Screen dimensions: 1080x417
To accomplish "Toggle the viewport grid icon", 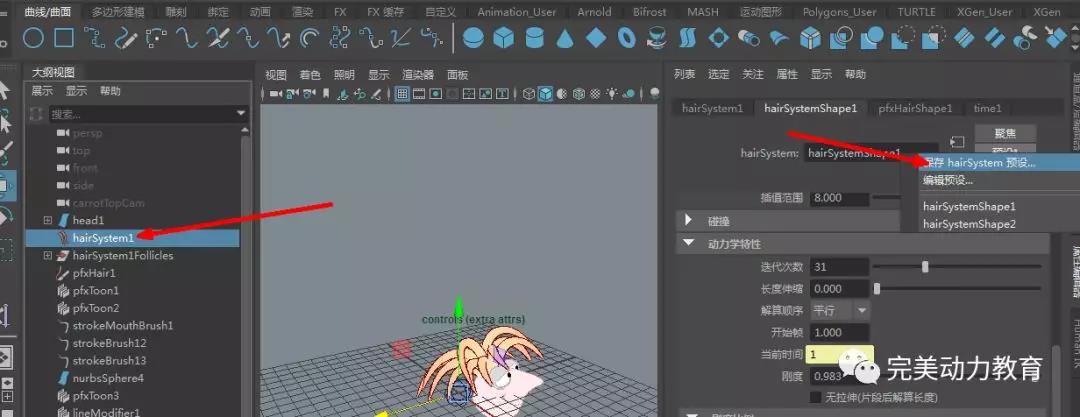I will [403, 94].
